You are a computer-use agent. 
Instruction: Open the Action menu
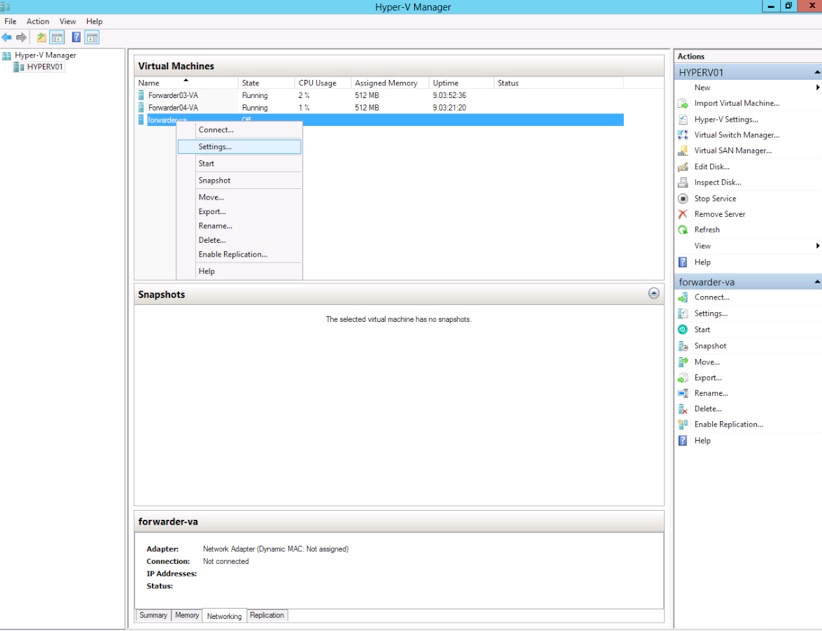(38, 21)
